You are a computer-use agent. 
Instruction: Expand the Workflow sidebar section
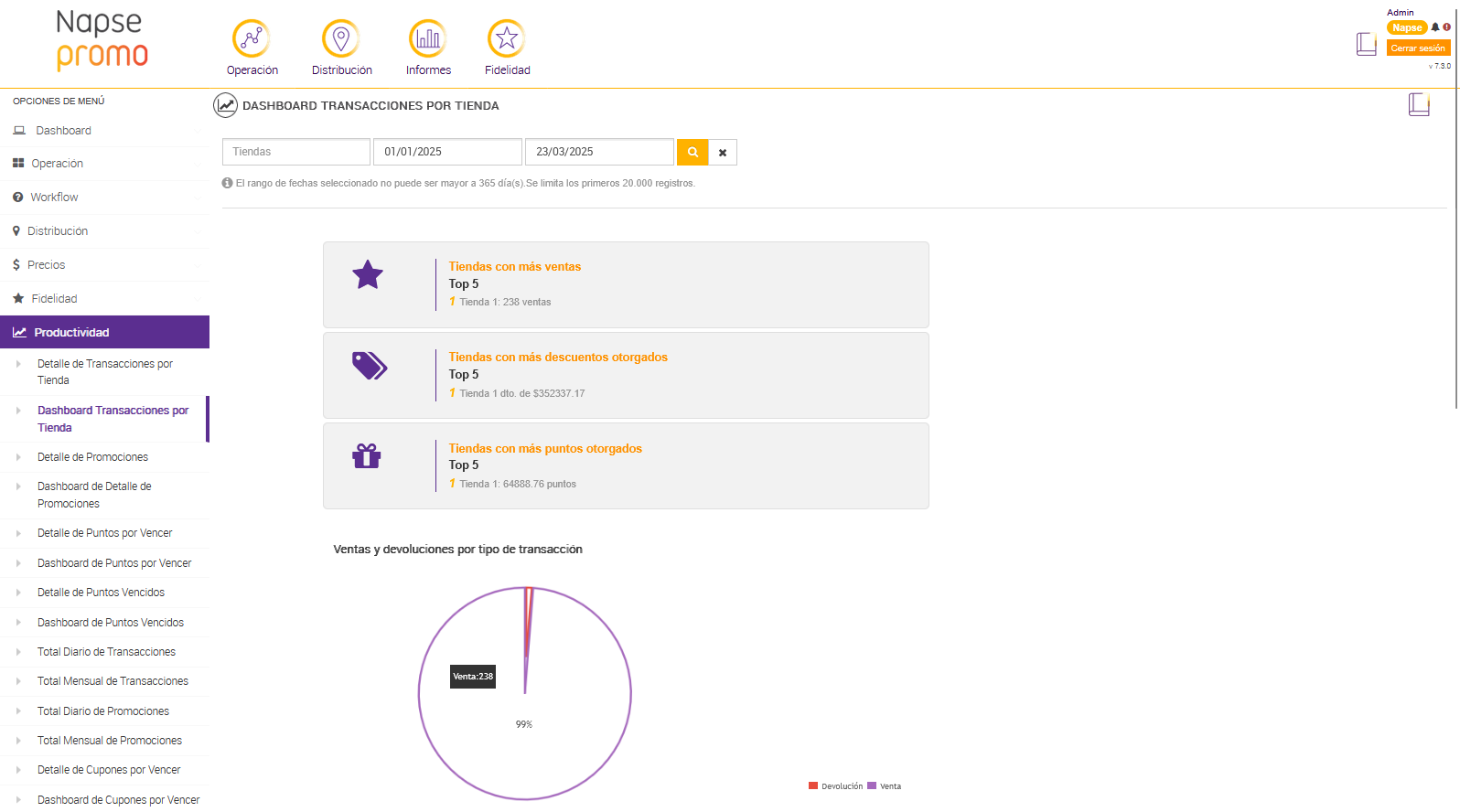click(x=54, y=198)
